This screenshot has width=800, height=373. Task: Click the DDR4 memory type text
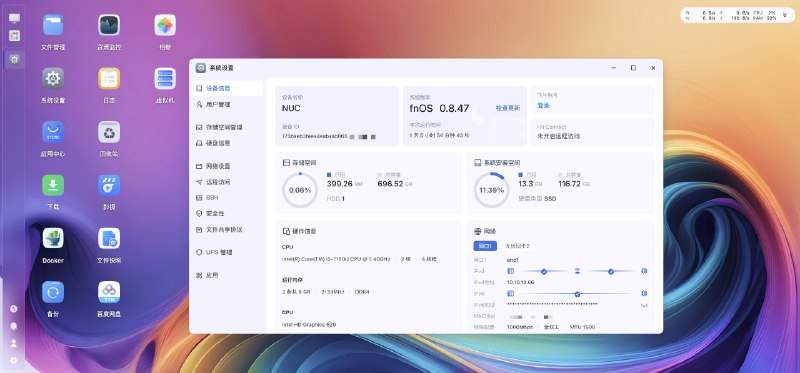click(x=362, y=292)
